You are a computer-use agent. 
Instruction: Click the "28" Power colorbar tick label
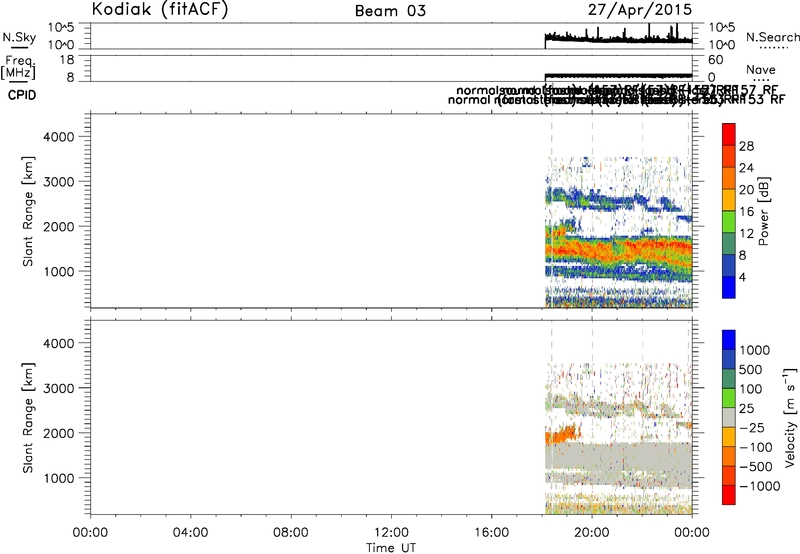point(746,146)
